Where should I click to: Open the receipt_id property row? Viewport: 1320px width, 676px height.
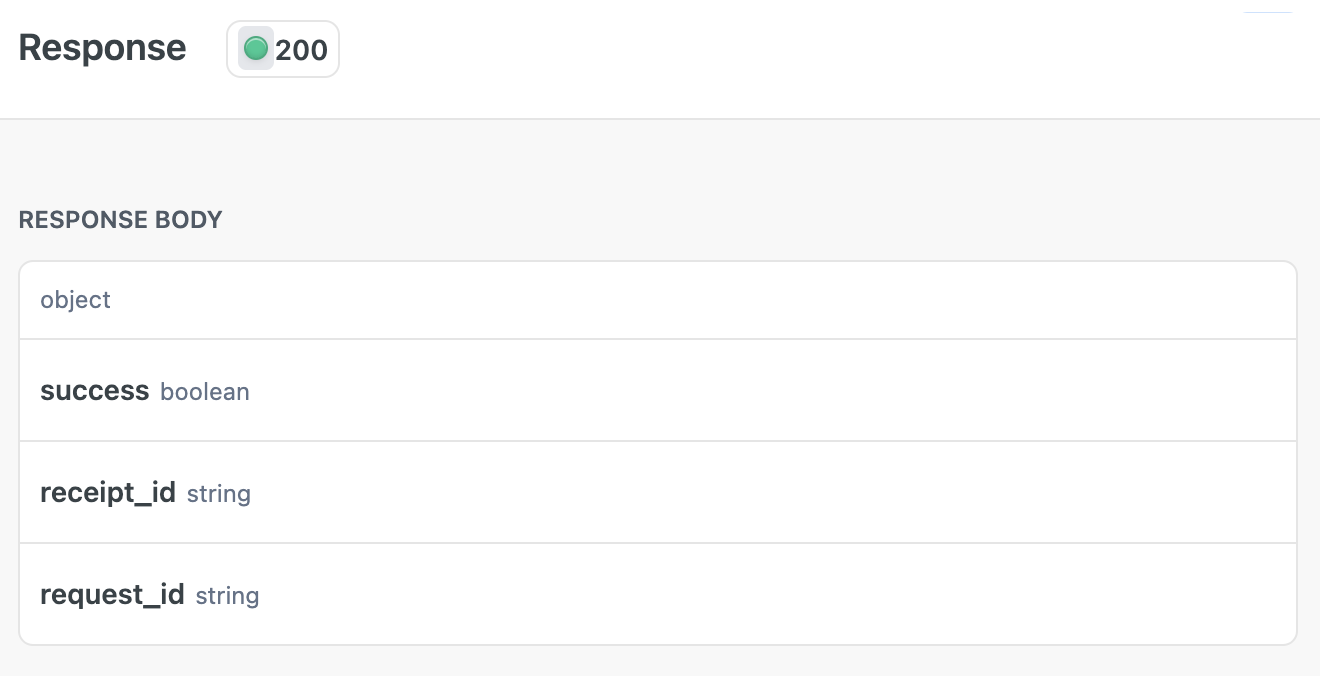(658, 493)
